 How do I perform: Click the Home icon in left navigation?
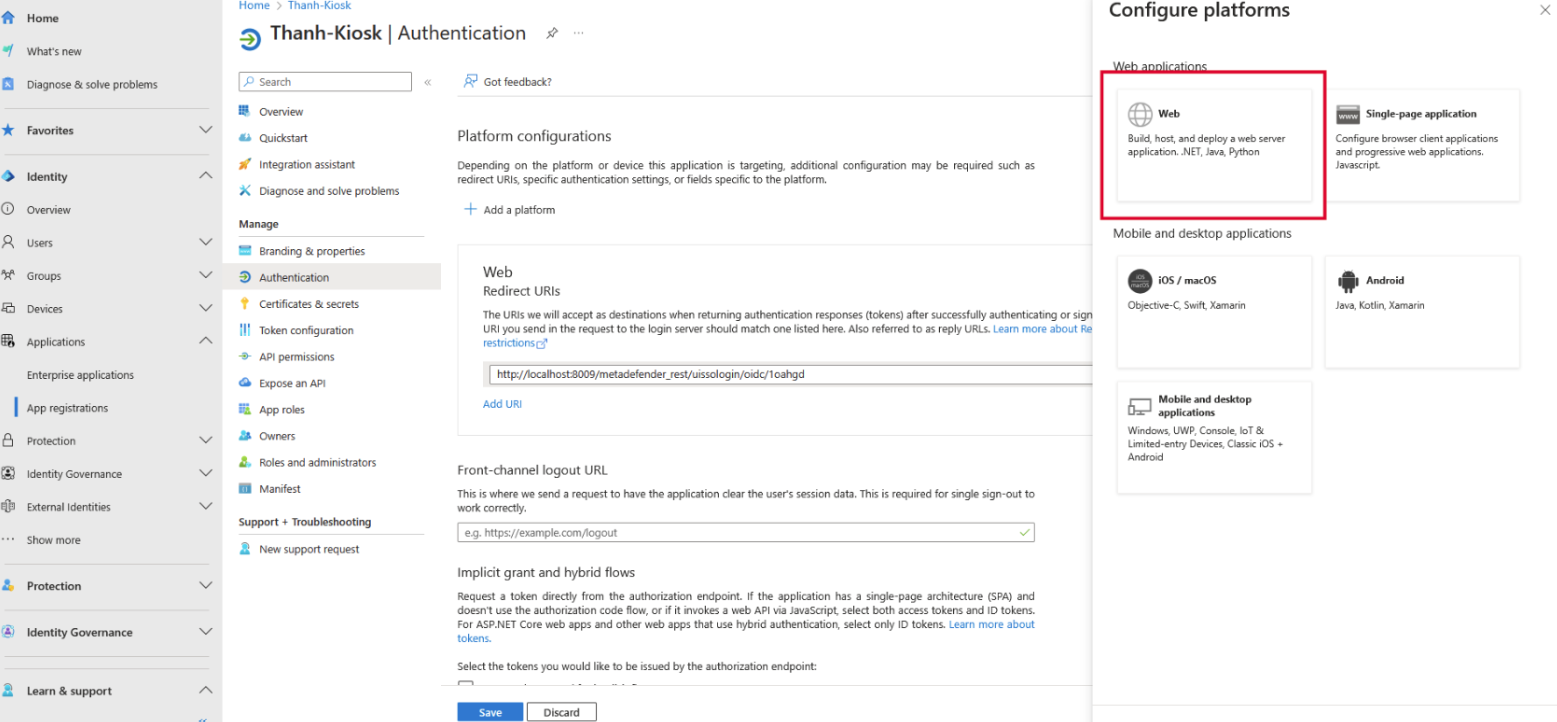8,18
